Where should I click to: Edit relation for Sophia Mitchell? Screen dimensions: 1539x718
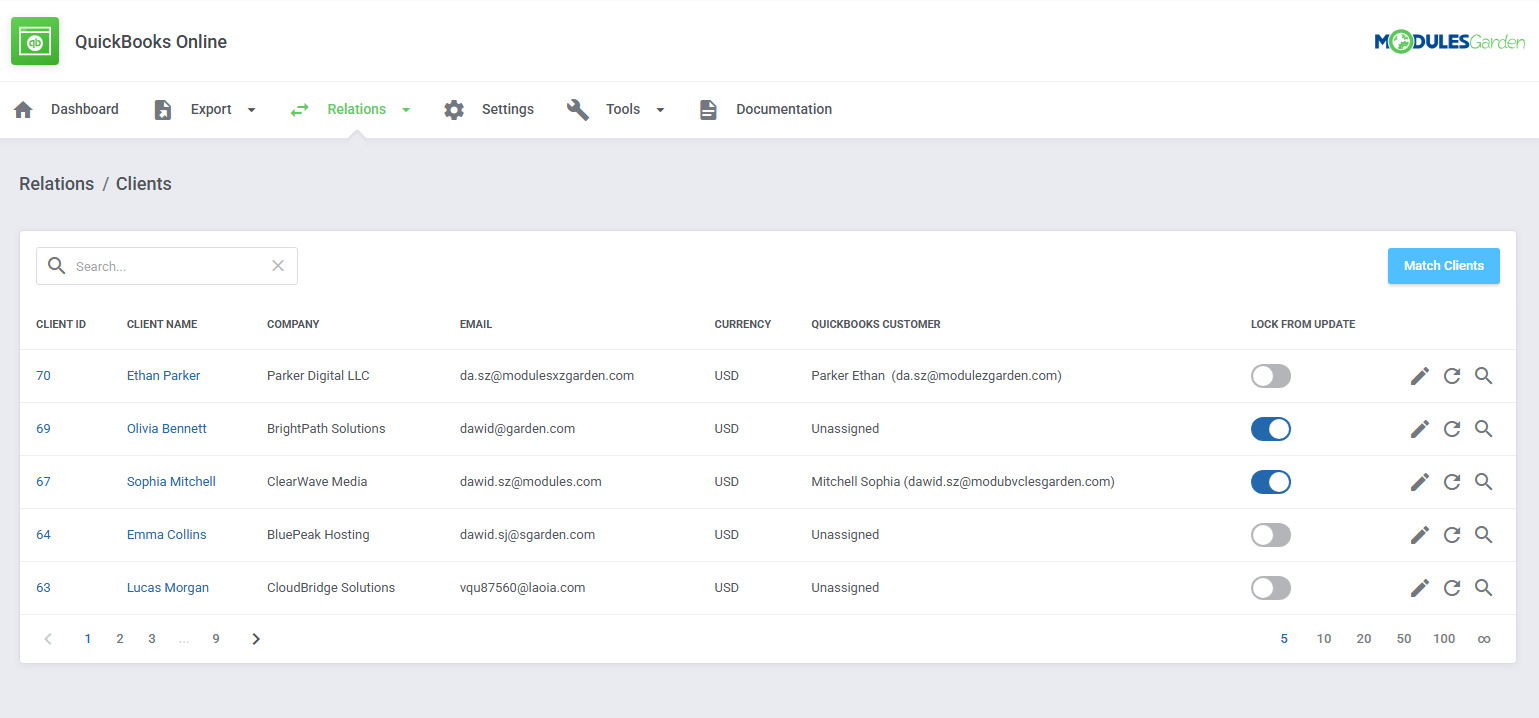point(1420,482)
